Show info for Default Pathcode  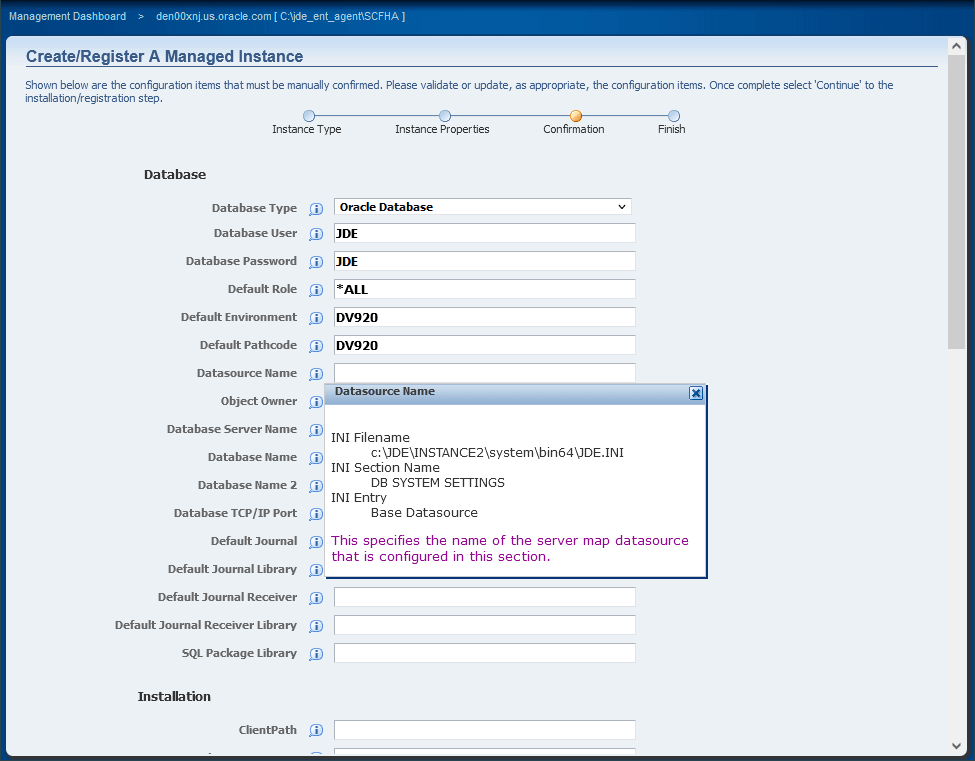pyautogui.click(x=316, y=346)
